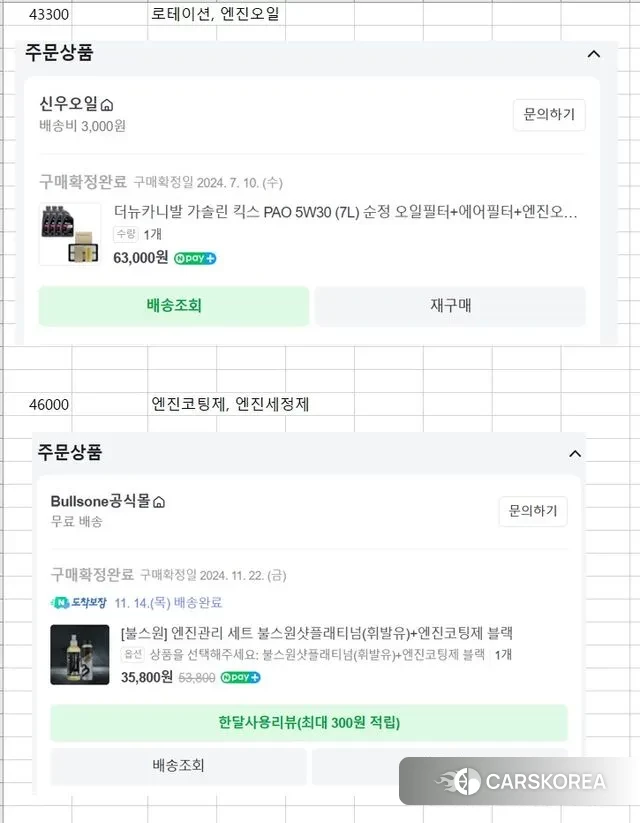The image size is (640, 823).
Task: Click 배송조회 under the Bullsone order
Action: (178, 766)
